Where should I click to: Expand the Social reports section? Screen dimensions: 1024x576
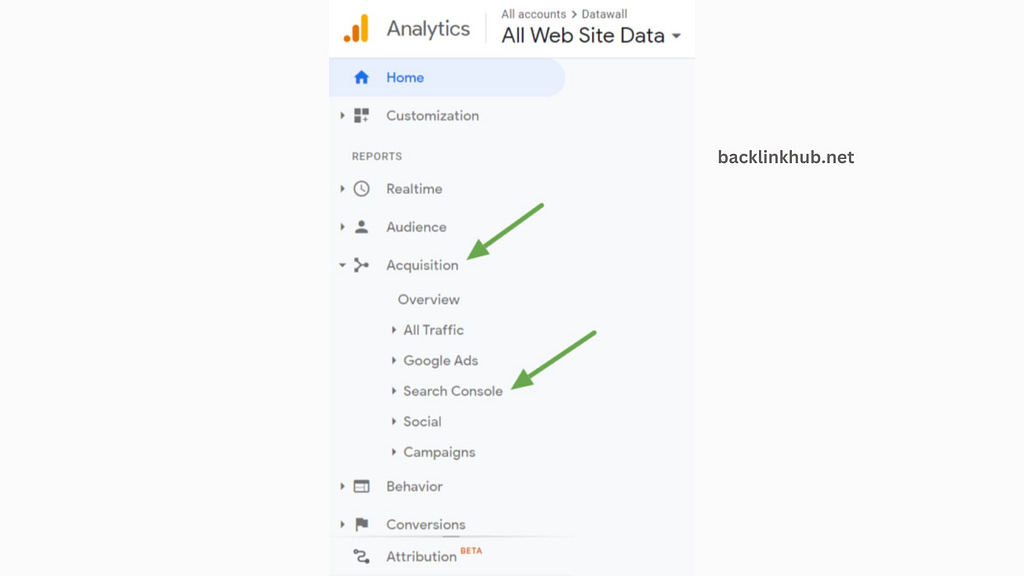coord(394,421)
